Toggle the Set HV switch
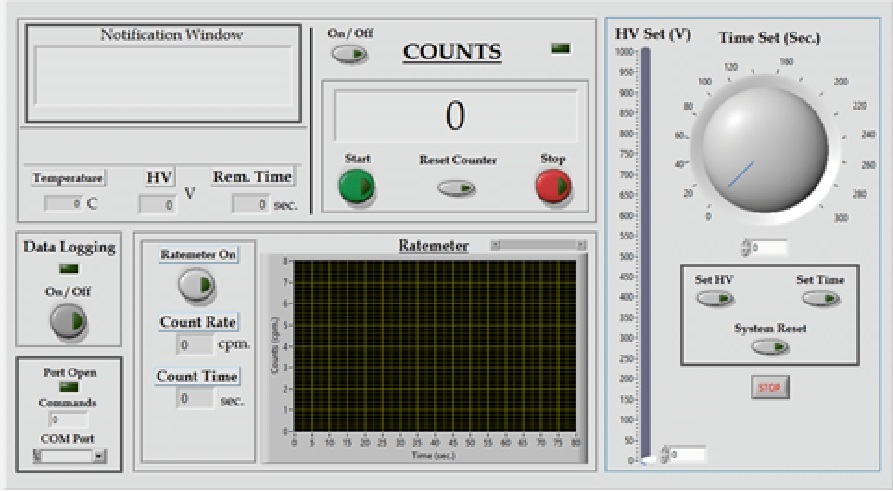Viewport: 893px width, 491px height. [x=715, y=298]
